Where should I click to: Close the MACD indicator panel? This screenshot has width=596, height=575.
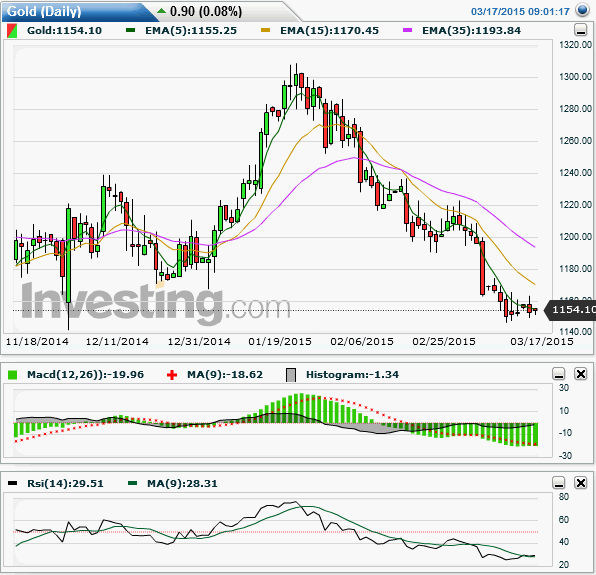581,374
